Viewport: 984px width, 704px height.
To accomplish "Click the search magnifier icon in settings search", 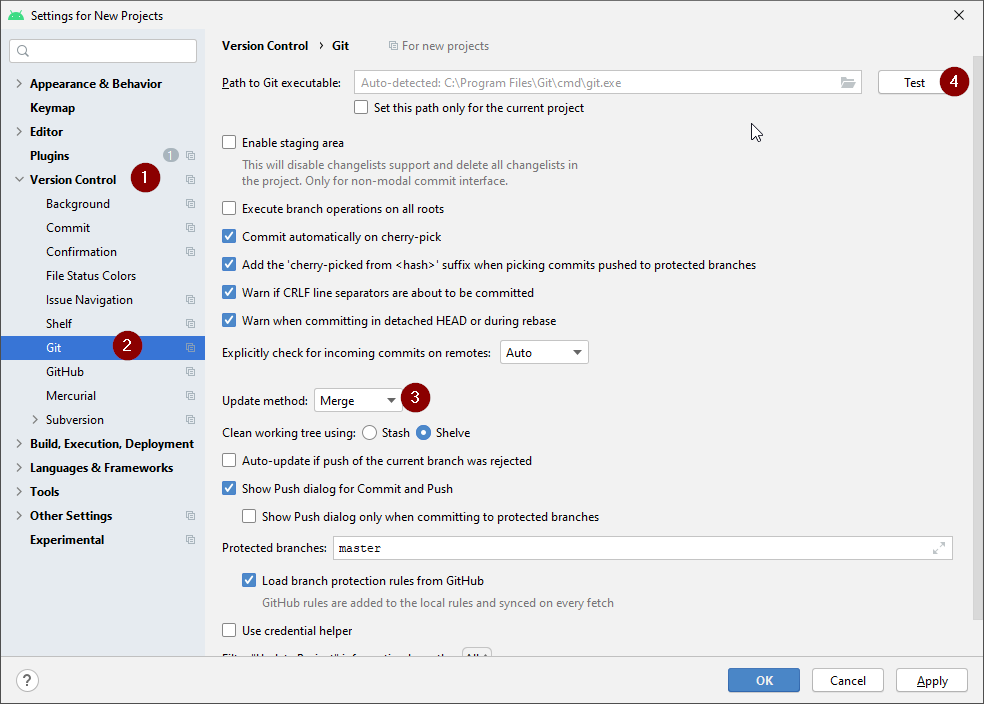I will (x=23, y=51).
